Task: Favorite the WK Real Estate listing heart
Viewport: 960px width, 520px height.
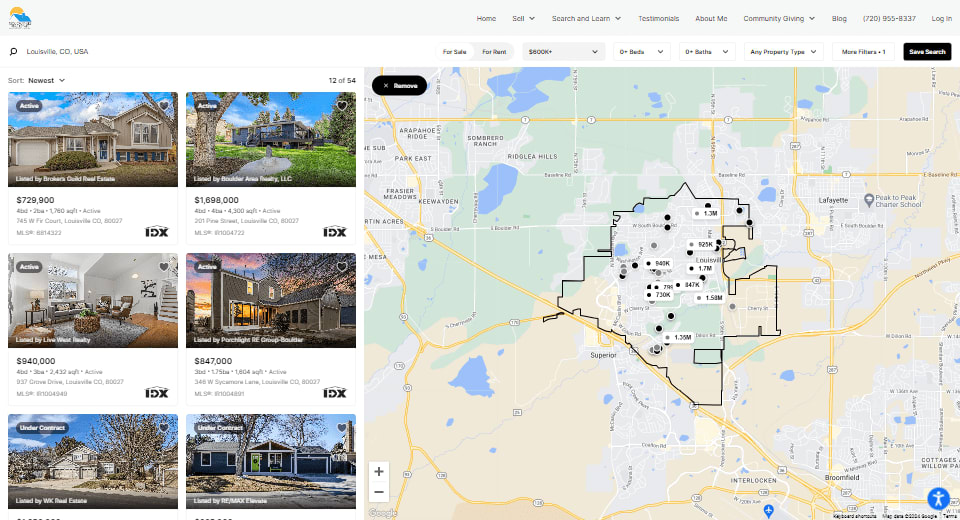Action: (x=163, y=428)
